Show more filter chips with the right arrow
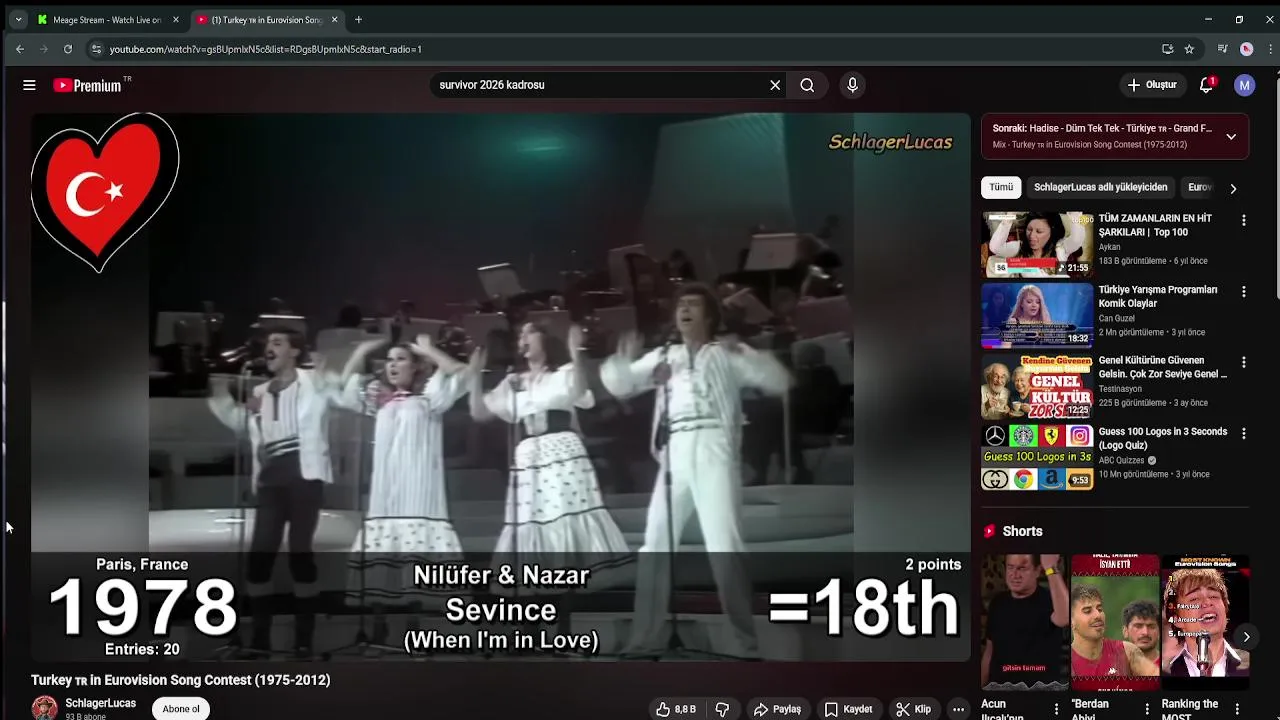This screenshot has height=720, width=1280. 1233,188
